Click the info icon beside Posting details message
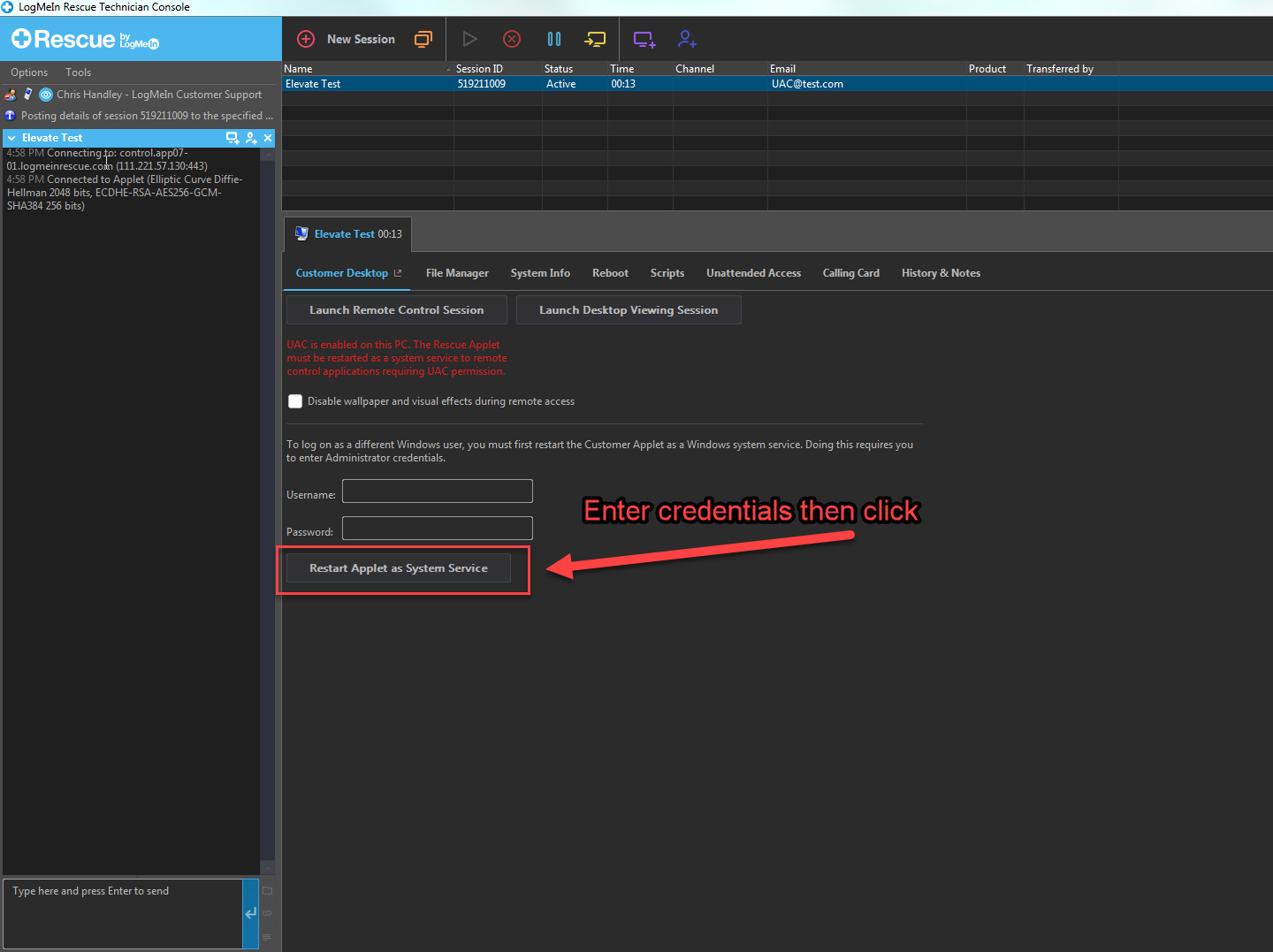1273x952 pixels. click(11, 116)
